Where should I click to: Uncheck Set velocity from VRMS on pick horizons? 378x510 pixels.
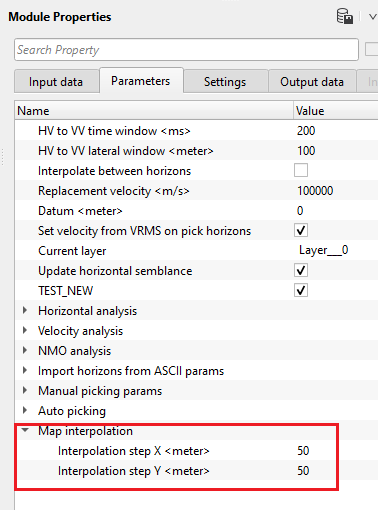tap(301, 230)
